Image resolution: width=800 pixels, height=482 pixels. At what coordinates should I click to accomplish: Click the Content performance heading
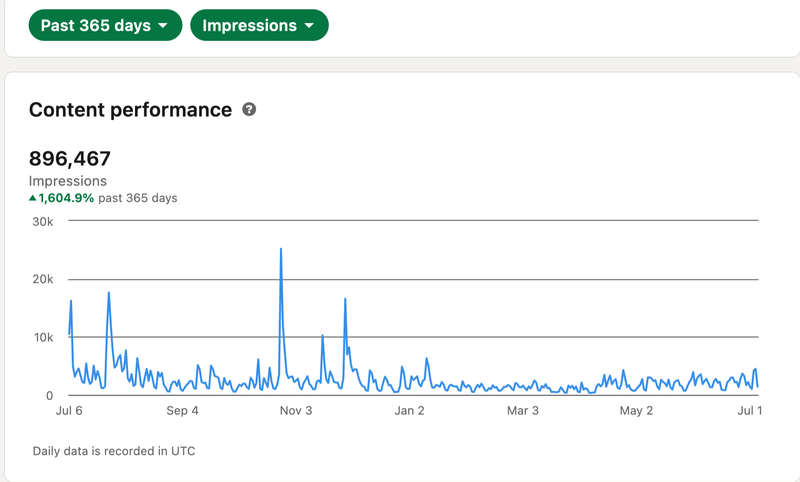130,110
